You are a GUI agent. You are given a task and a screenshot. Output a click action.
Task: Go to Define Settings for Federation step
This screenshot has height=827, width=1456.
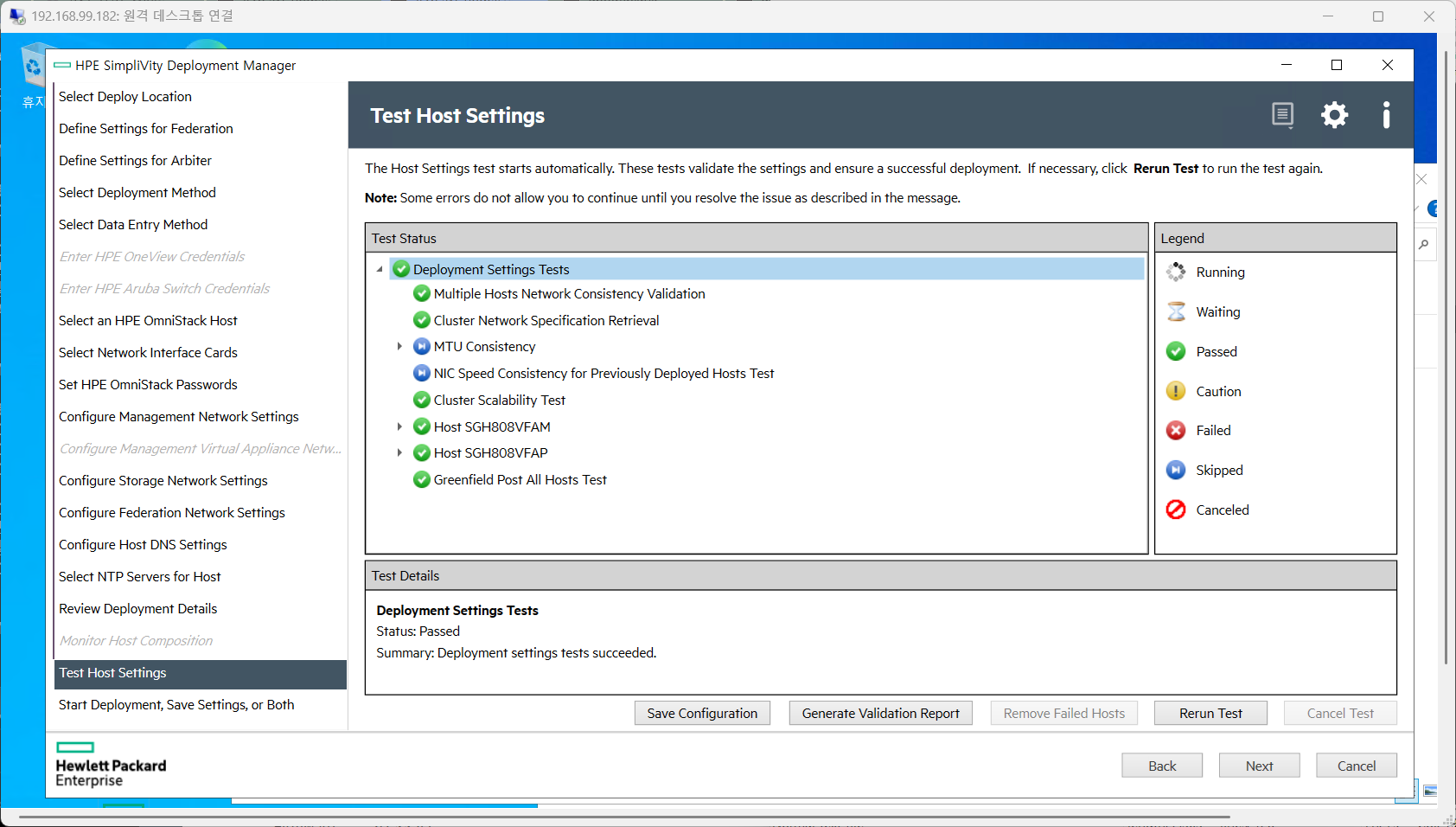click(146, 129)
